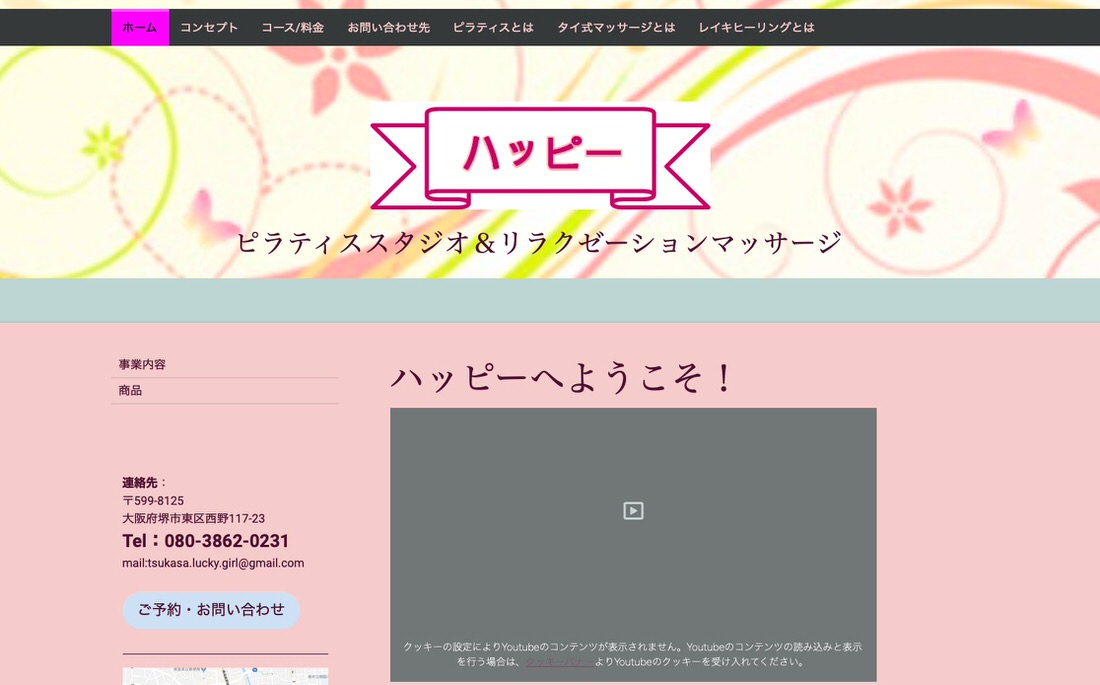Open the ホーム tab in navigation
Screen dimensions: 1100x685
click(139, 28)
